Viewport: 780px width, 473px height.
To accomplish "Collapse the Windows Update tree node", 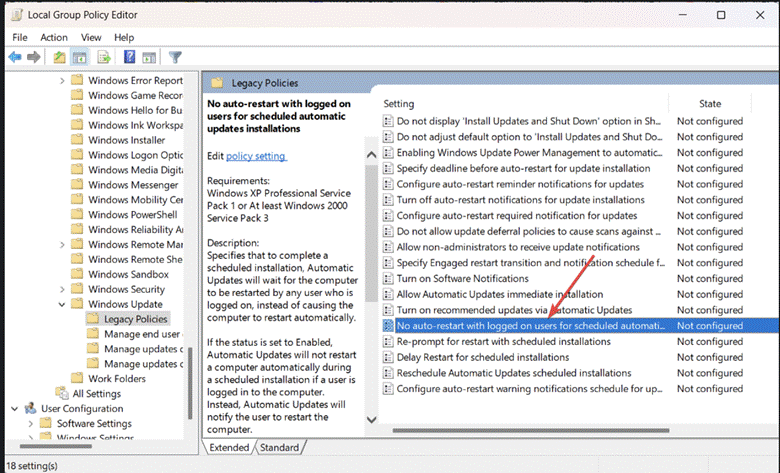I will click(x=62, y=304).
